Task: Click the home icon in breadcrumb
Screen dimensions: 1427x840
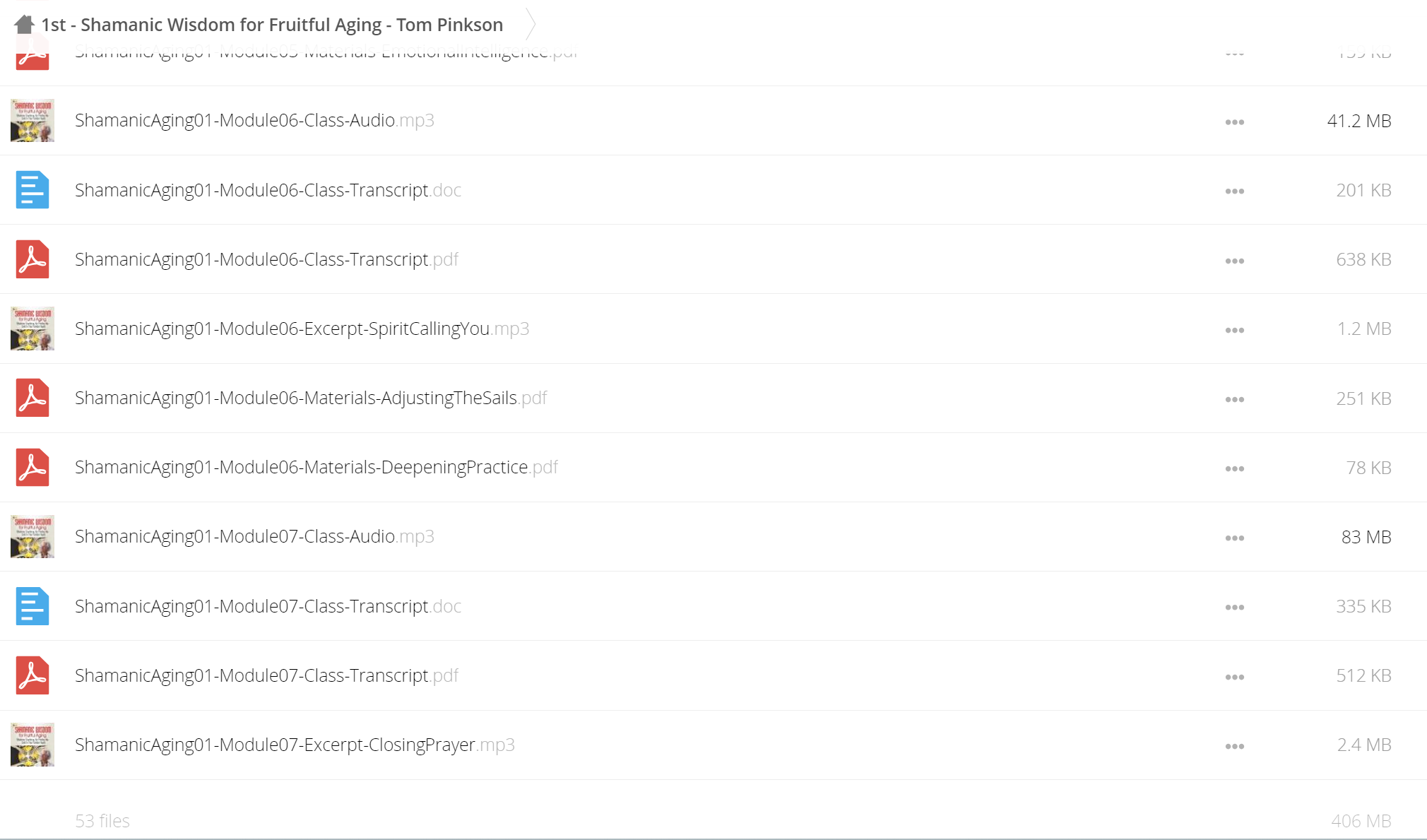Action: point(24,25)
